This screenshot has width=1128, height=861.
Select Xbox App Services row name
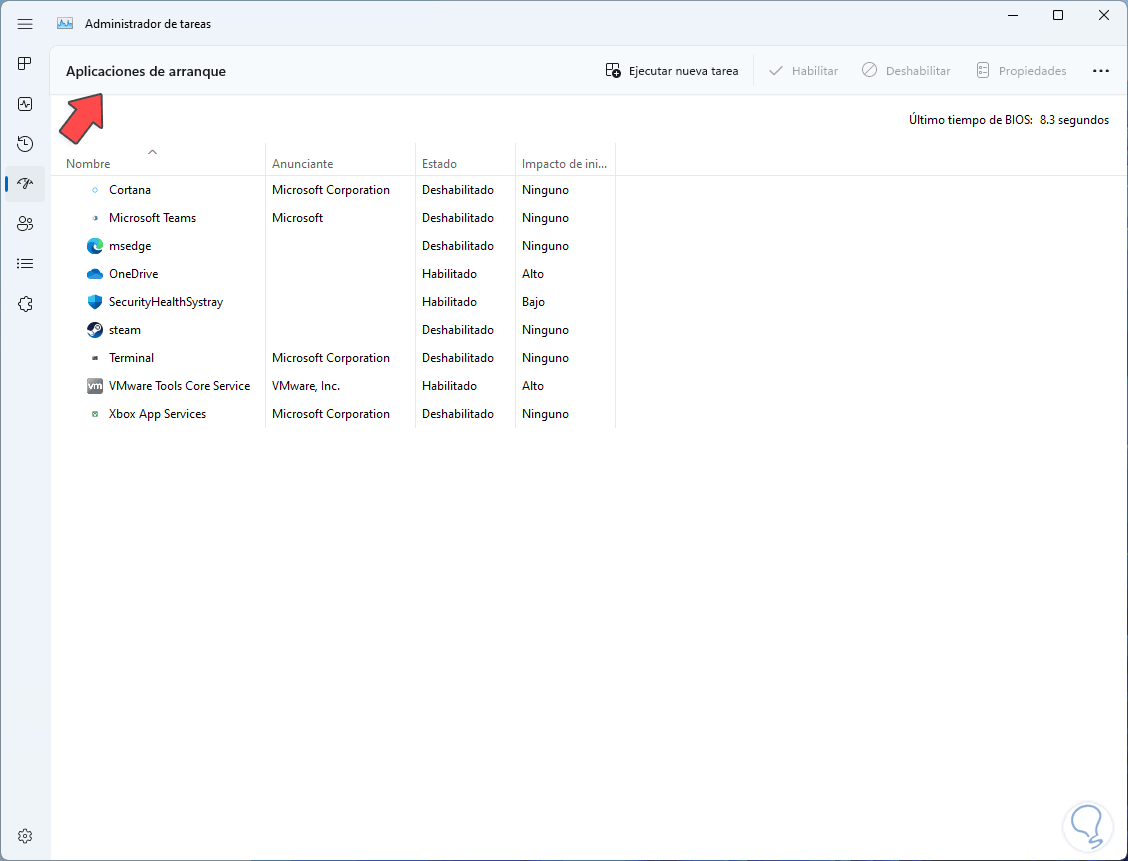tap(157, 414)
